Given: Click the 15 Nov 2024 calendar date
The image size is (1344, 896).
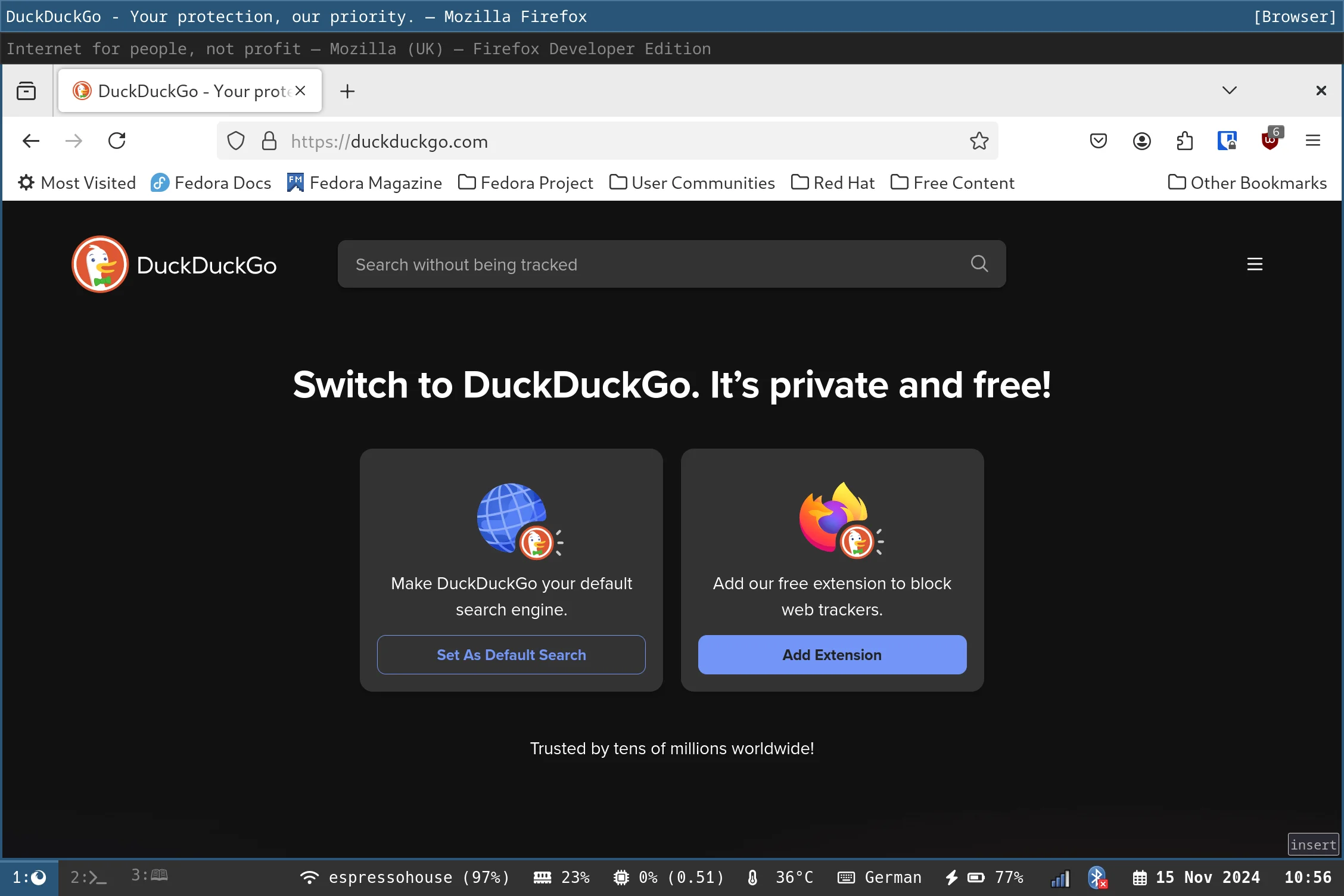Looking at the screenshot, I should click(1196, 878).
